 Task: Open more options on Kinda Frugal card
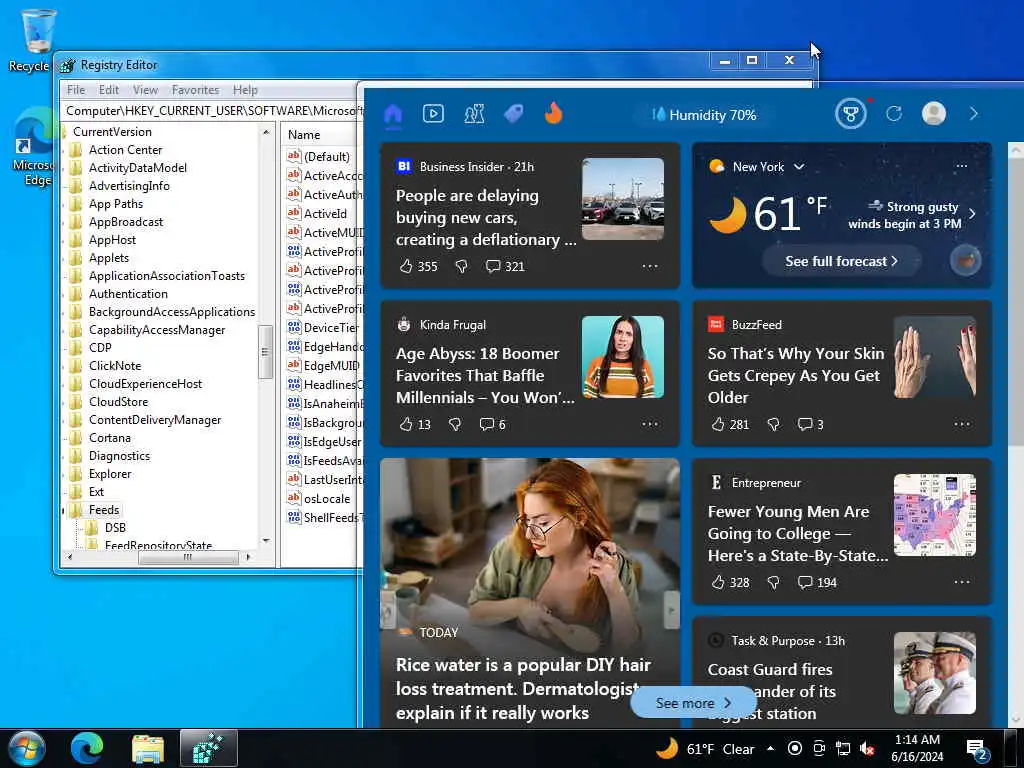650,424
